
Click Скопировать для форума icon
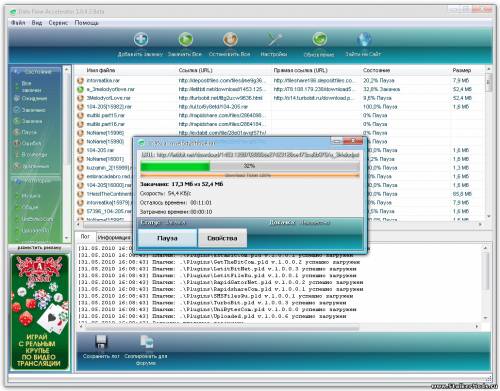point(146,342)
